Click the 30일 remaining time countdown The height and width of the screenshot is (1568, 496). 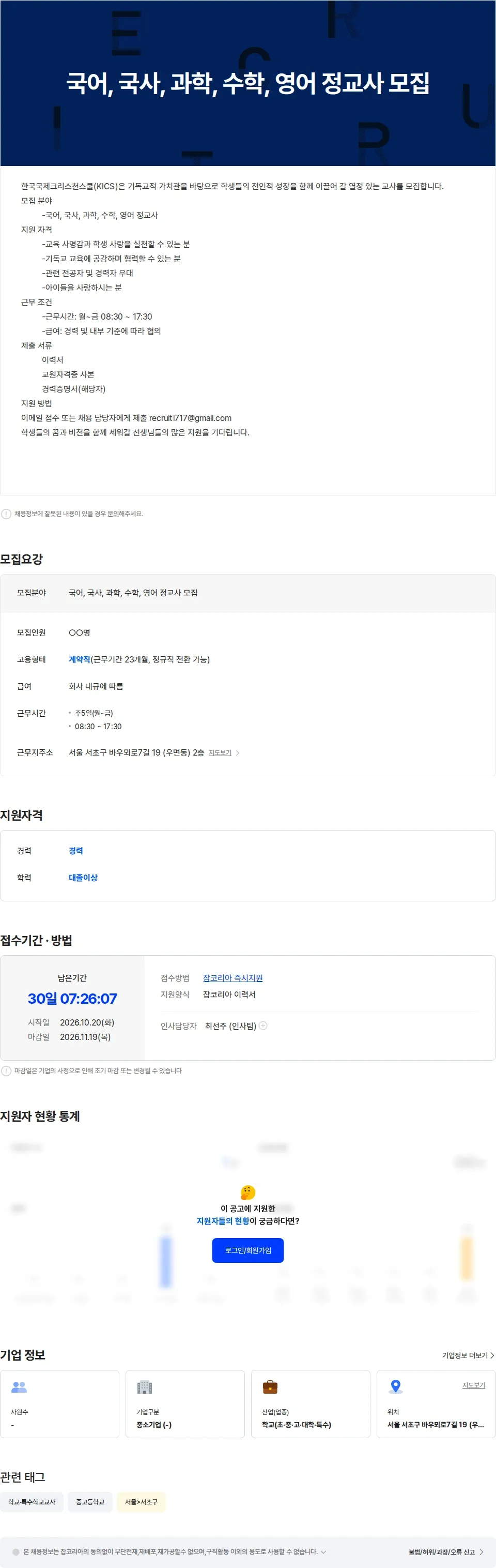click(72, 998)
